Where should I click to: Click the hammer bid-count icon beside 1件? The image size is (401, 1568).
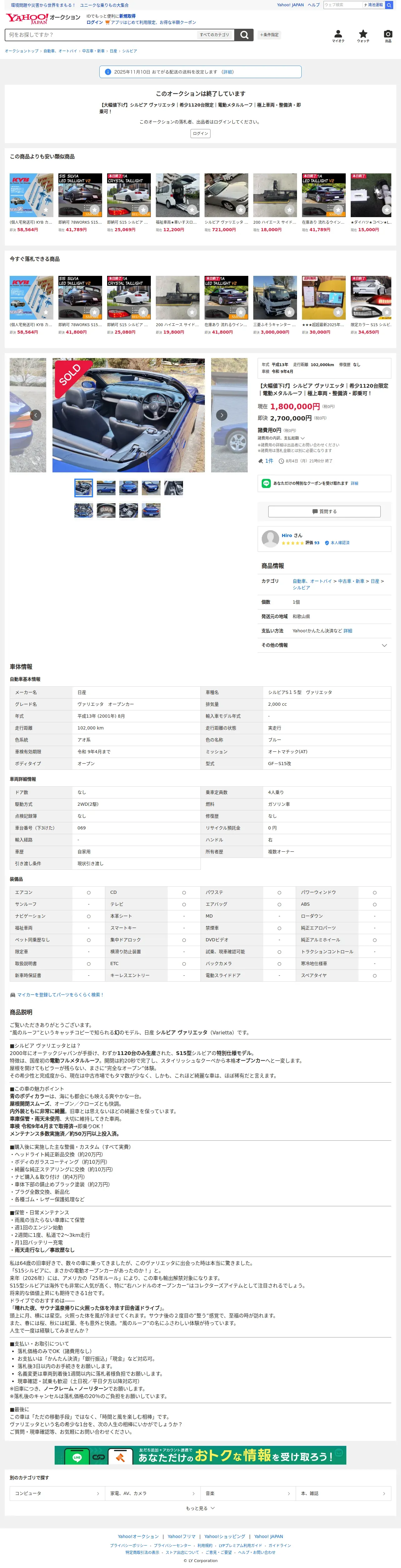point(260,461)
